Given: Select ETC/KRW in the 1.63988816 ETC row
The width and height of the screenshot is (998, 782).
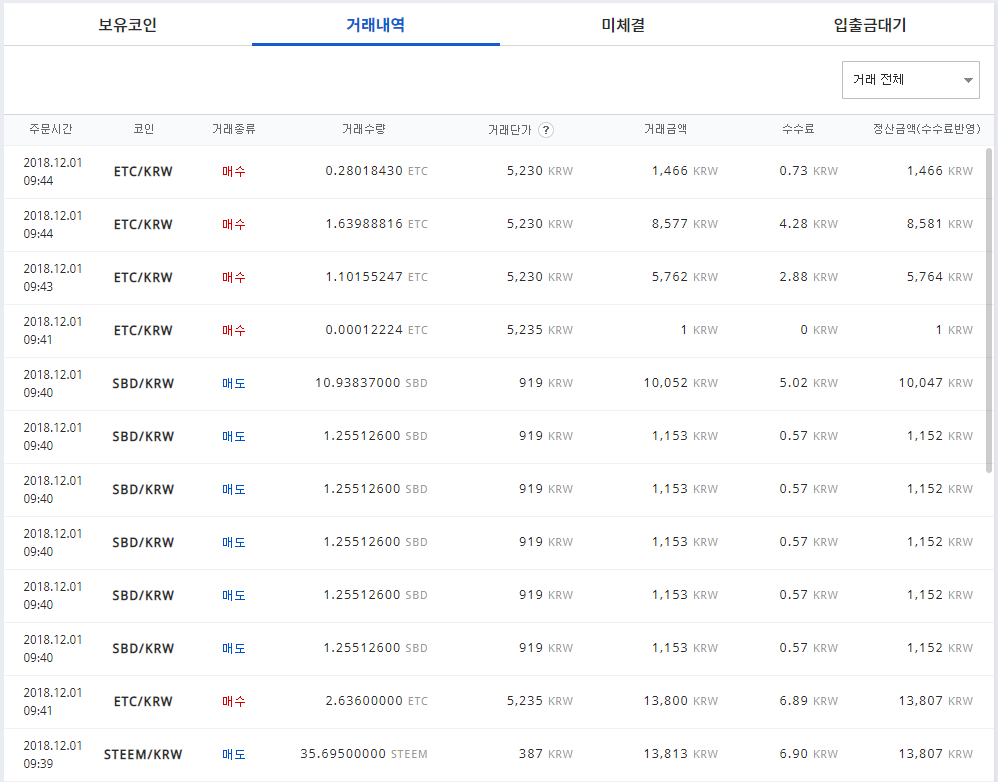Looking at the screenshot, I should click(x=143, y=225).
